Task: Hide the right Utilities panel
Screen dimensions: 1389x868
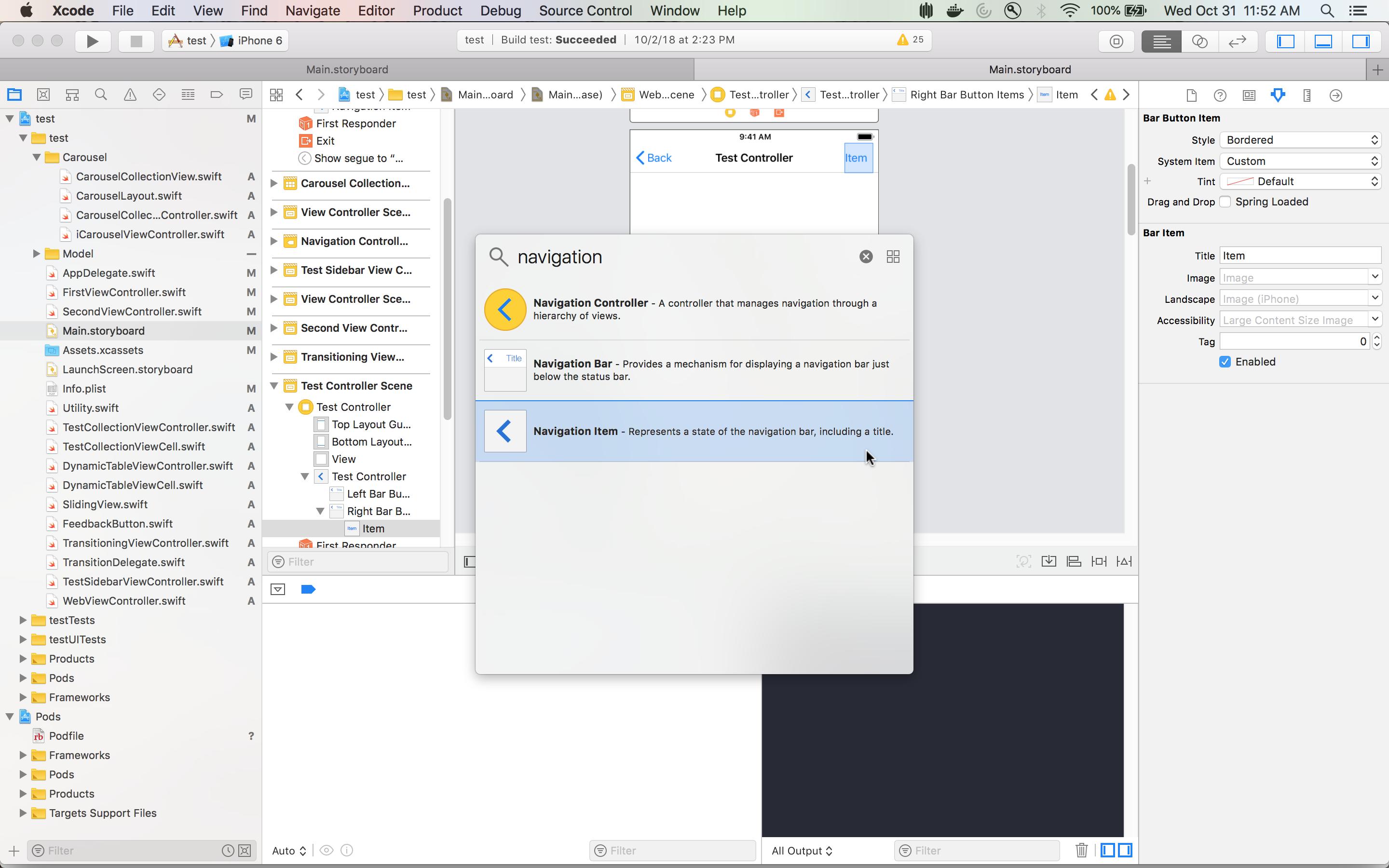Action: [x=1361, y=41]
